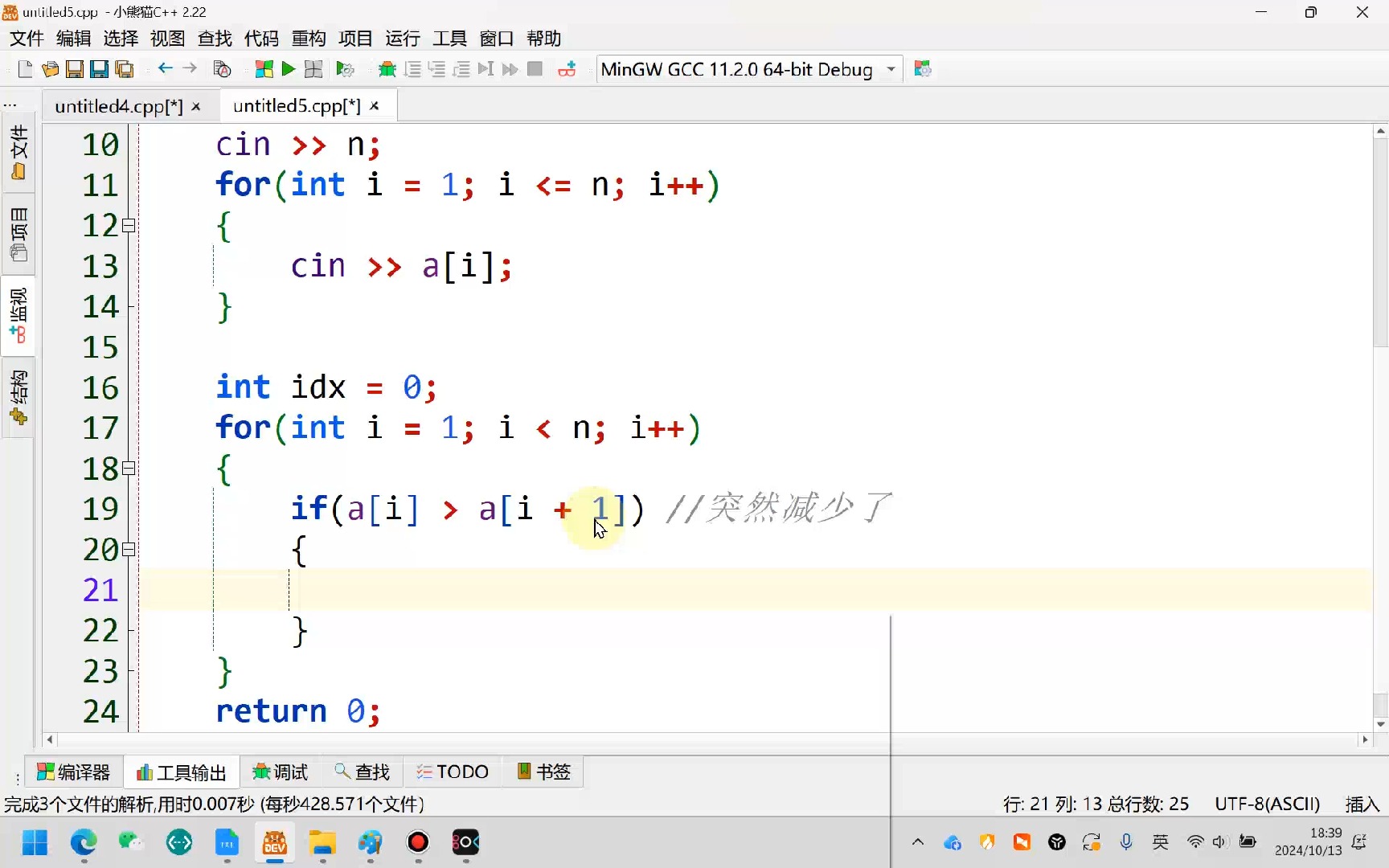Viewport: 1389px width, 868px height.
Task: Open a file using the folder icon
Action: coord(50,69)
